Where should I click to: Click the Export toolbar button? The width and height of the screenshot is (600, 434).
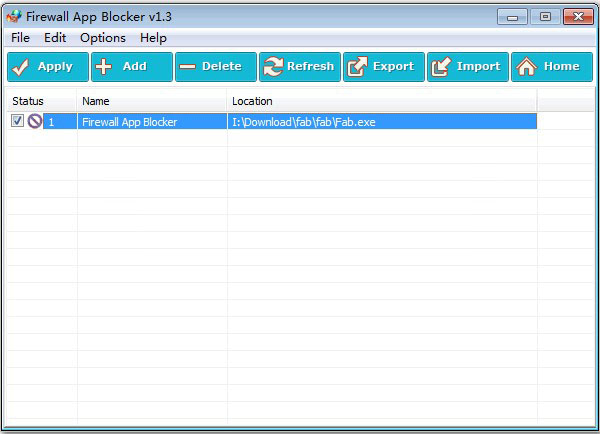[384, 67]
